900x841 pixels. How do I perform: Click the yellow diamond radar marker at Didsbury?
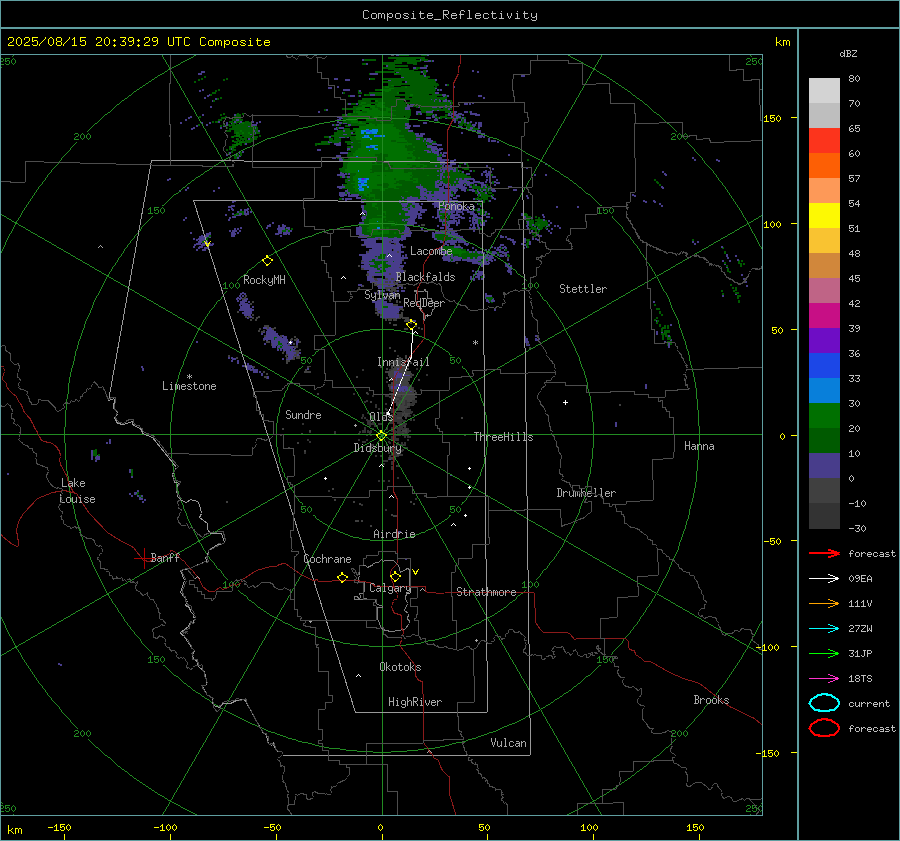(381, 436)
